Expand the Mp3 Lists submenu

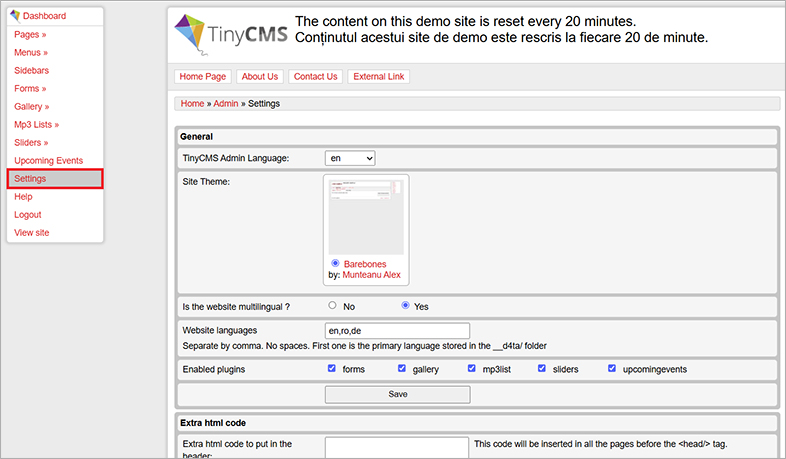tap(36, 125)
